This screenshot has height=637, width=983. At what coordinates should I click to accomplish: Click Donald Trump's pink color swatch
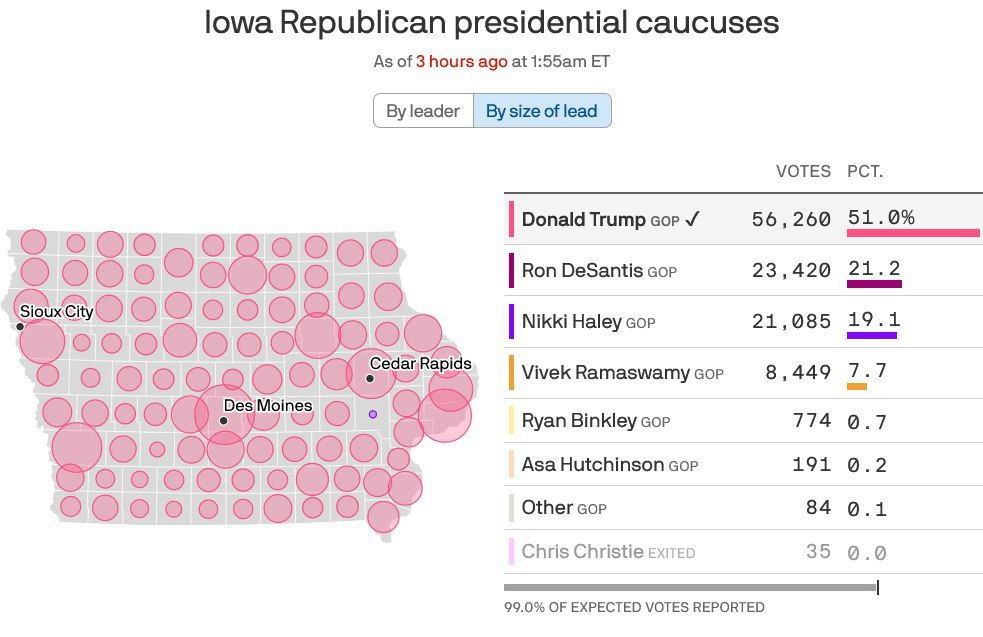pyautogui.click(x=512, y=219)
